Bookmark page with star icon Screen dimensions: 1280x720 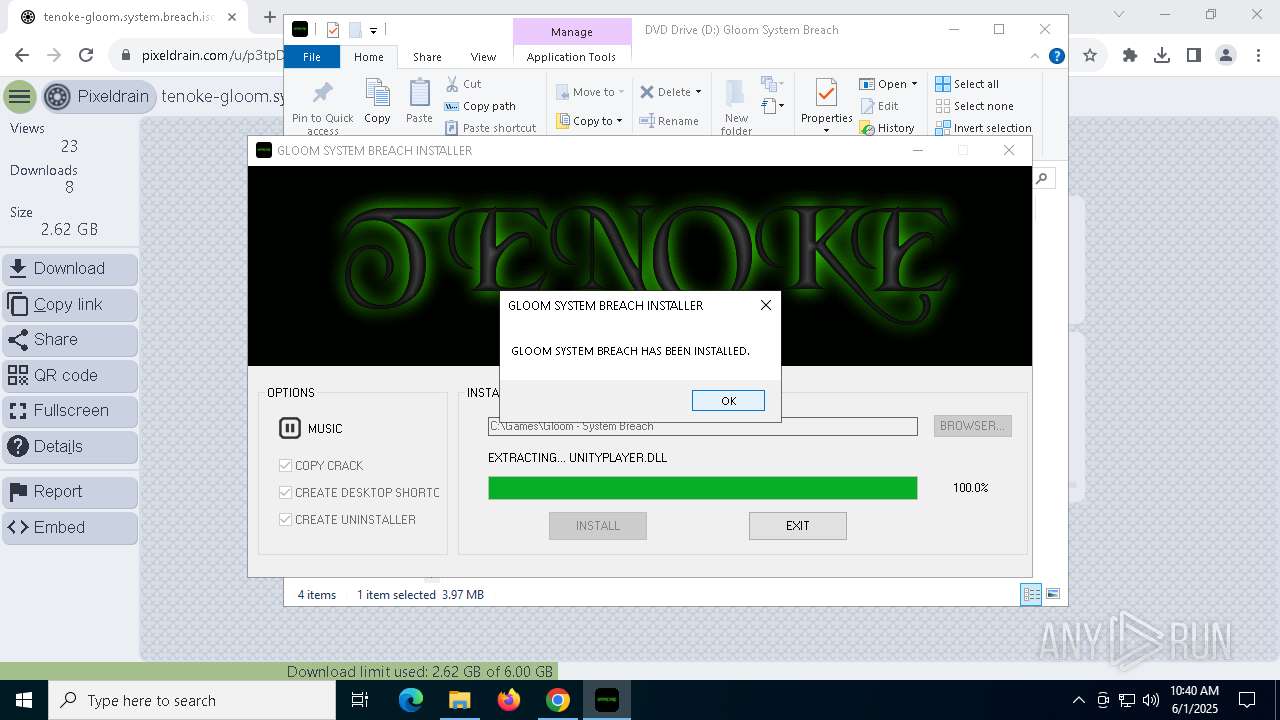coord(1090,56)
